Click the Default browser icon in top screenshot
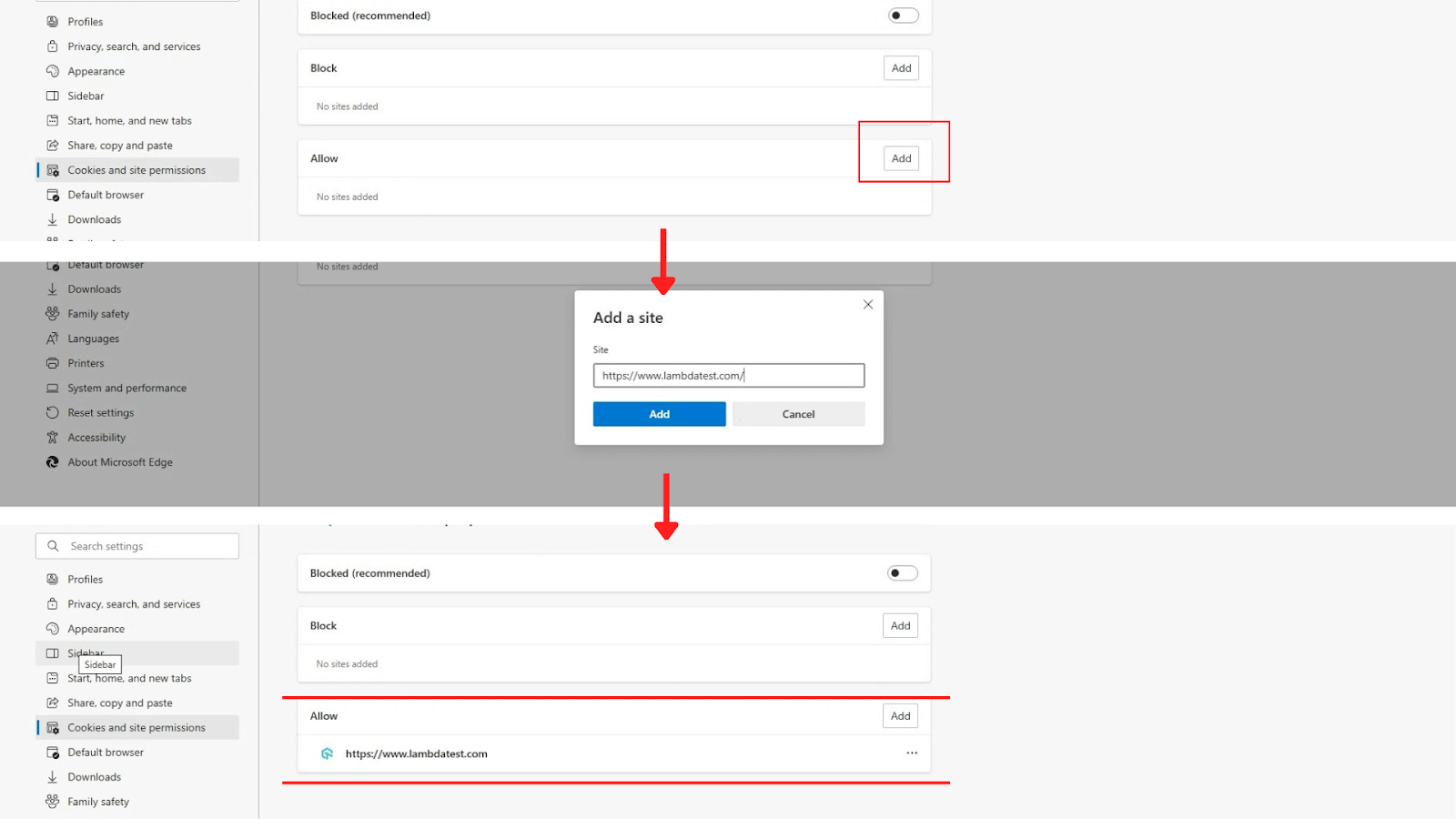Viewport: 1456px width, 819px height. [x=53, y=195]
